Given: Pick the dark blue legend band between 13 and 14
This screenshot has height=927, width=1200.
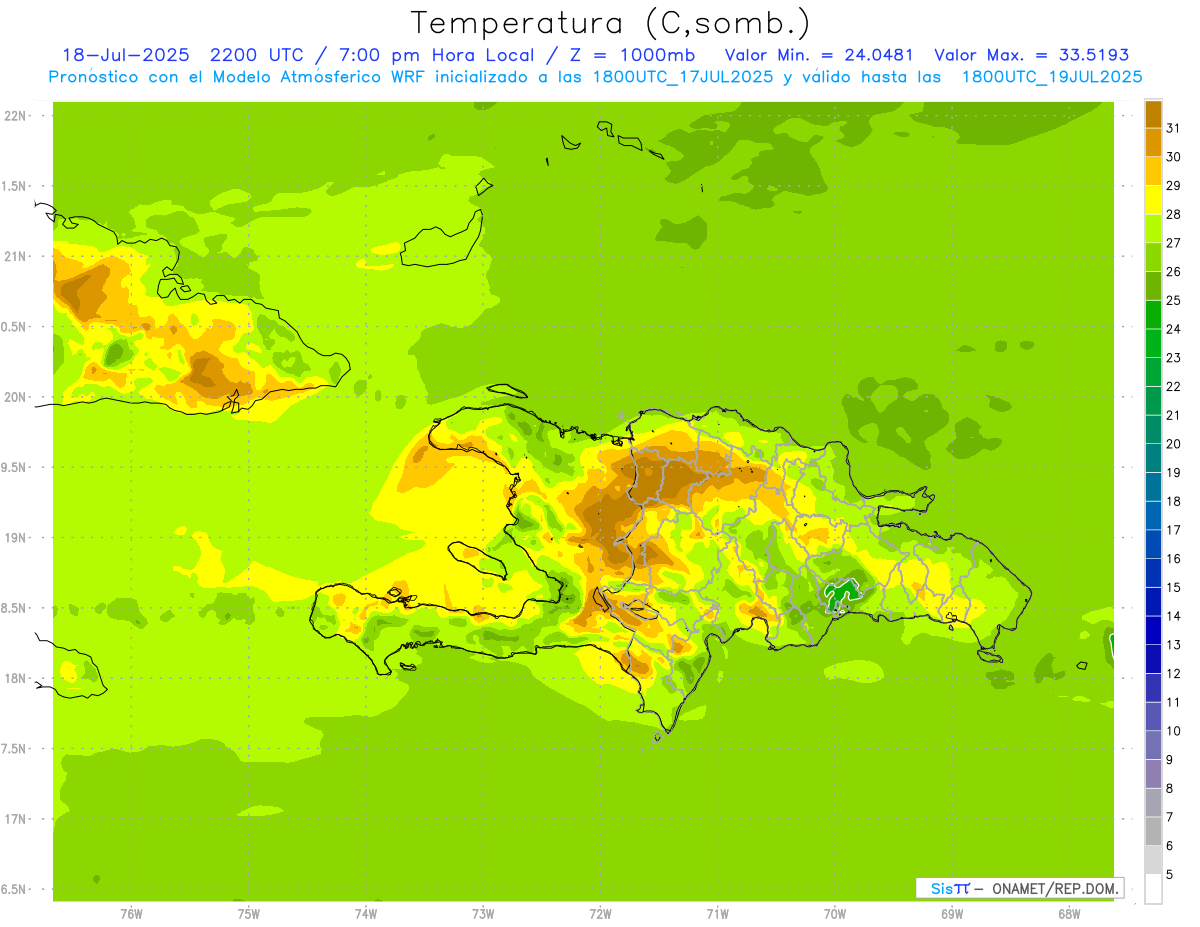Looking at the screenshot, I should point(1153,630).
